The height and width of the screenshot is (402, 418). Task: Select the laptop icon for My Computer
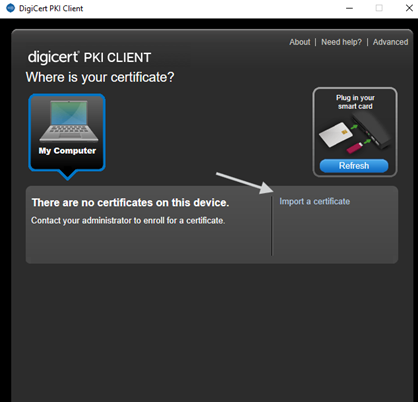click(x=69, y=121)
